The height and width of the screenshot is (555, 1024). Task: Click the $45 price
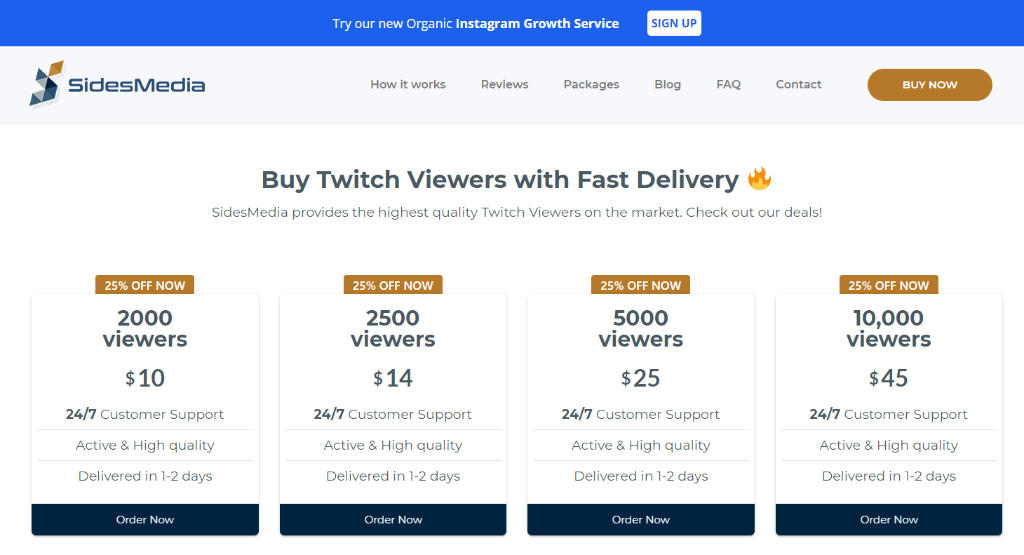click(x=889, y=378)
